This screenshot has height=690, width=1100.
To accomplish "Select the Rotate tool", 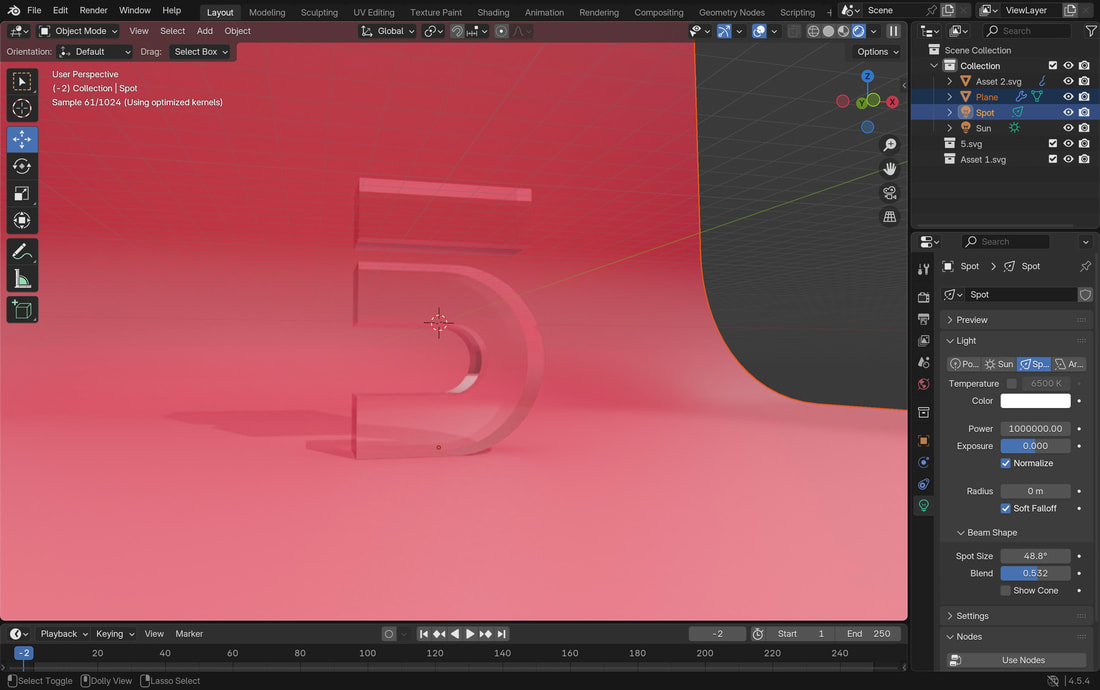I will [22, 167].
